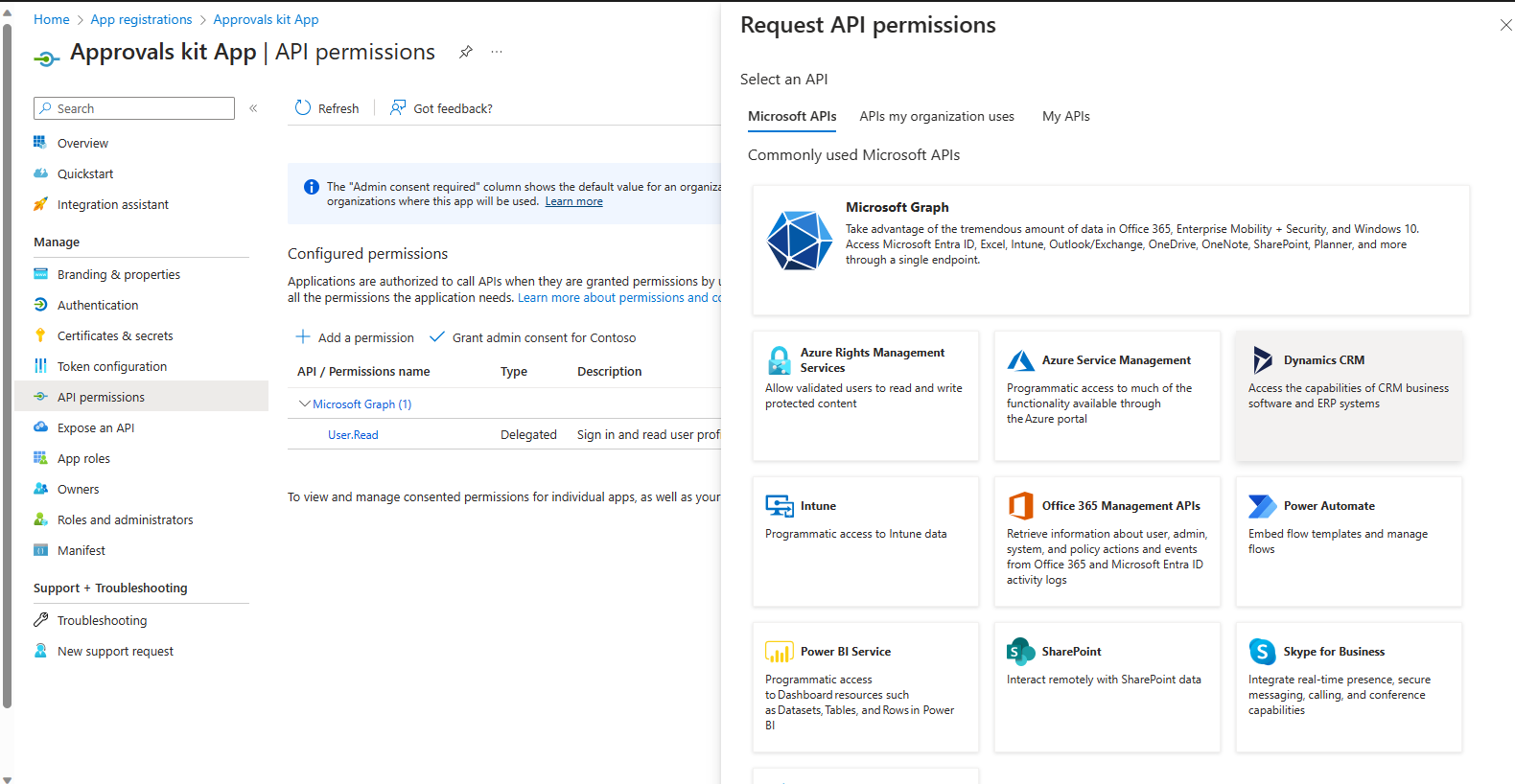Click the info icon in admin consent banner
Image resolution: width=1515 pixels, height=784 pixels.
click(x=312, y=187)
